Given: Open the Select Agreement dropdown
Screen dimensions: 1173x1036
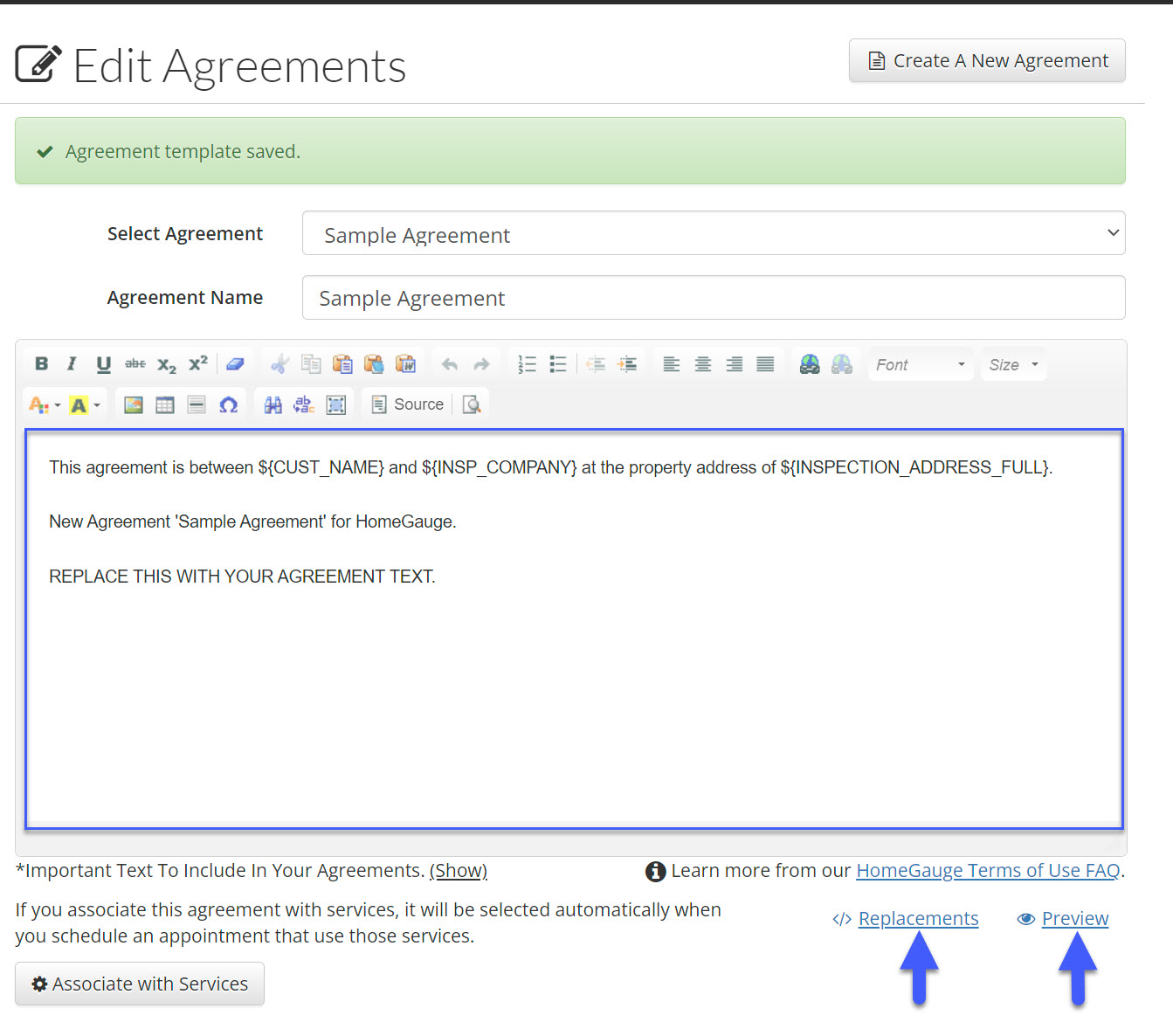Looking at the screenshot, I should tap(714, 233).
